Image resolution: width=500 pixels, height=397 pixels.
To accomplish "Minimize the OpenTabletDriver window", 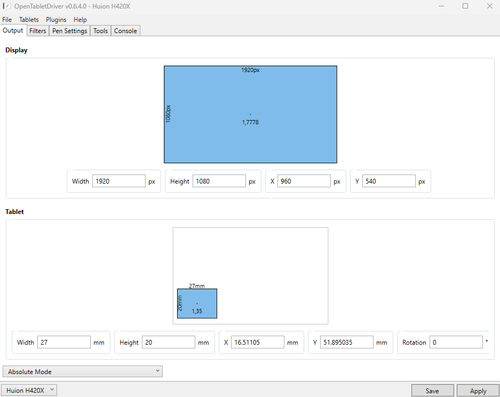I will pos(441,6).
